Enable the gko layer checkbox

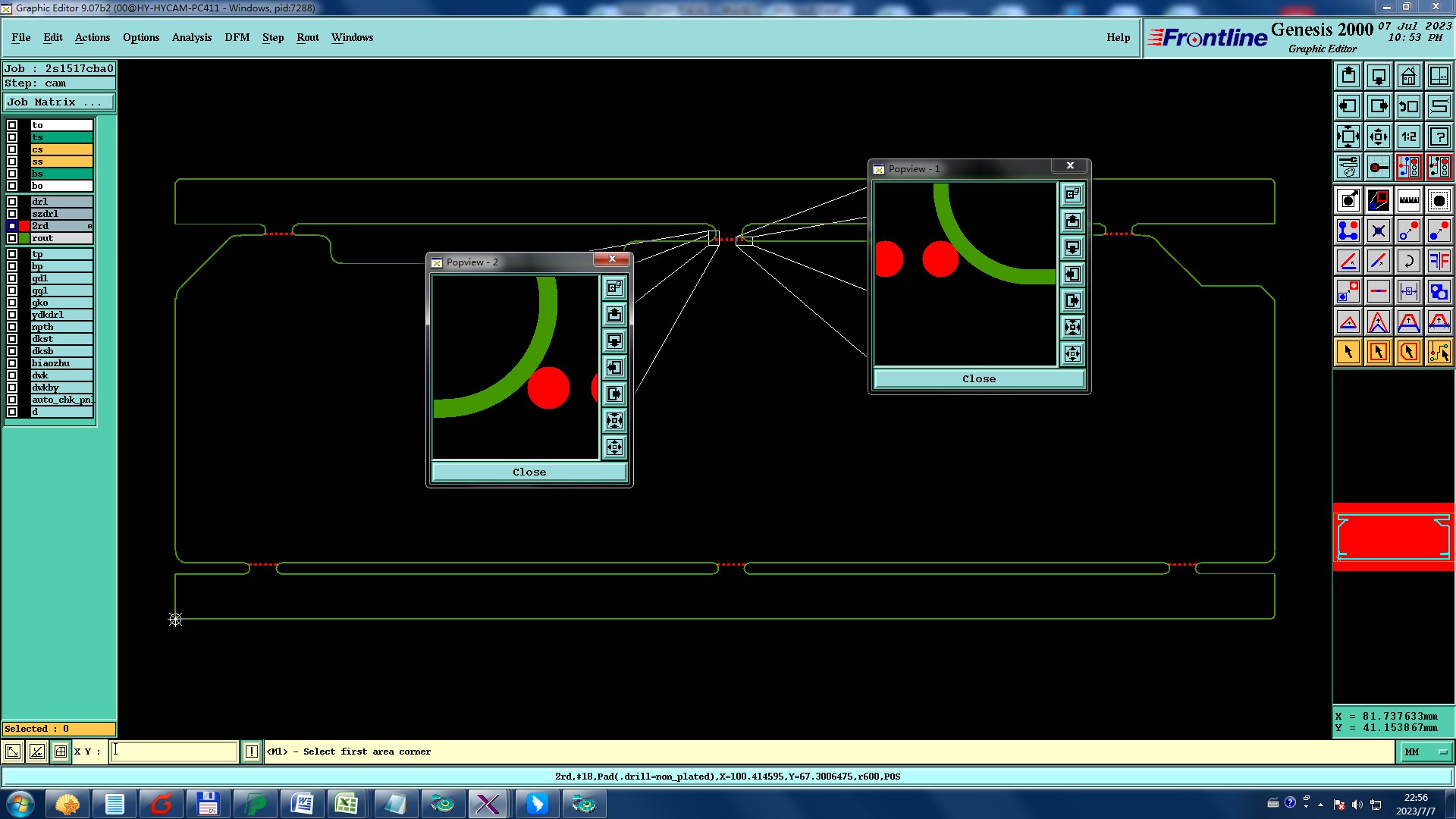click(12, 303)
